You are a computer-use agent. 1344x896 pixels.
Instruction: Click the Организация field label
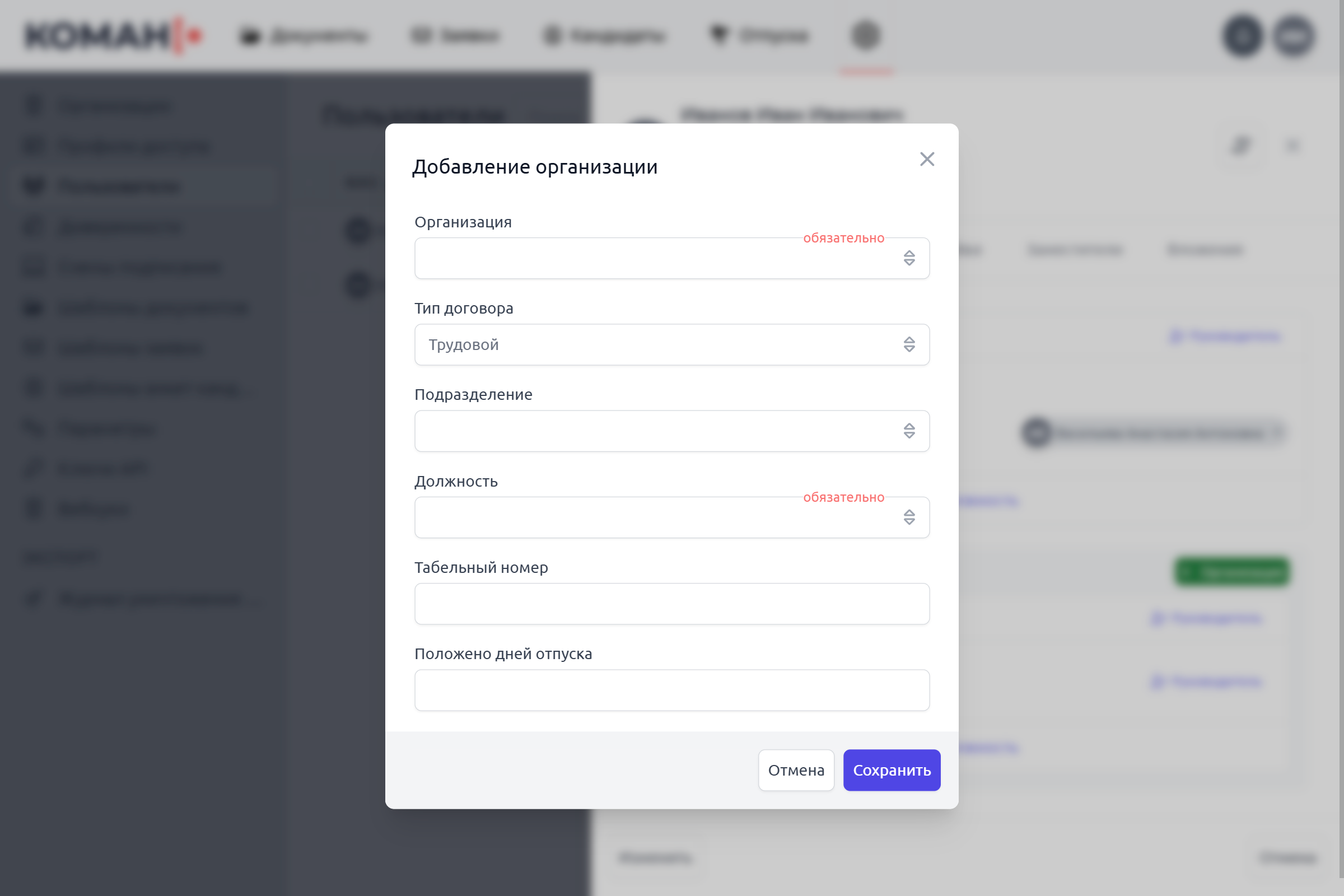463,222
